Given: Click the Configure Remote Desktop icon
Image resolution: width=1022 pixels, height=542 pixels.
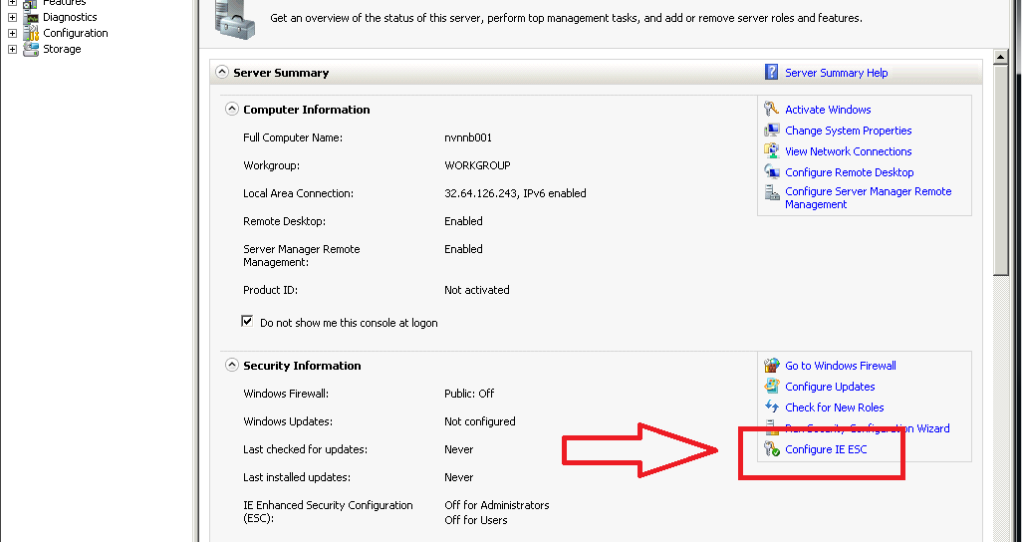Looking at the screenshot, I should coord(771,173).
